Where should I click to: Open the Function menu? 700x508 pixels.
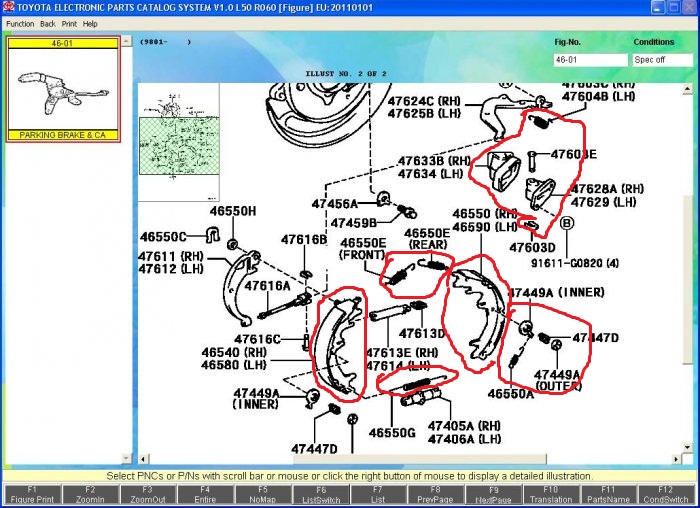click(20, 23)
